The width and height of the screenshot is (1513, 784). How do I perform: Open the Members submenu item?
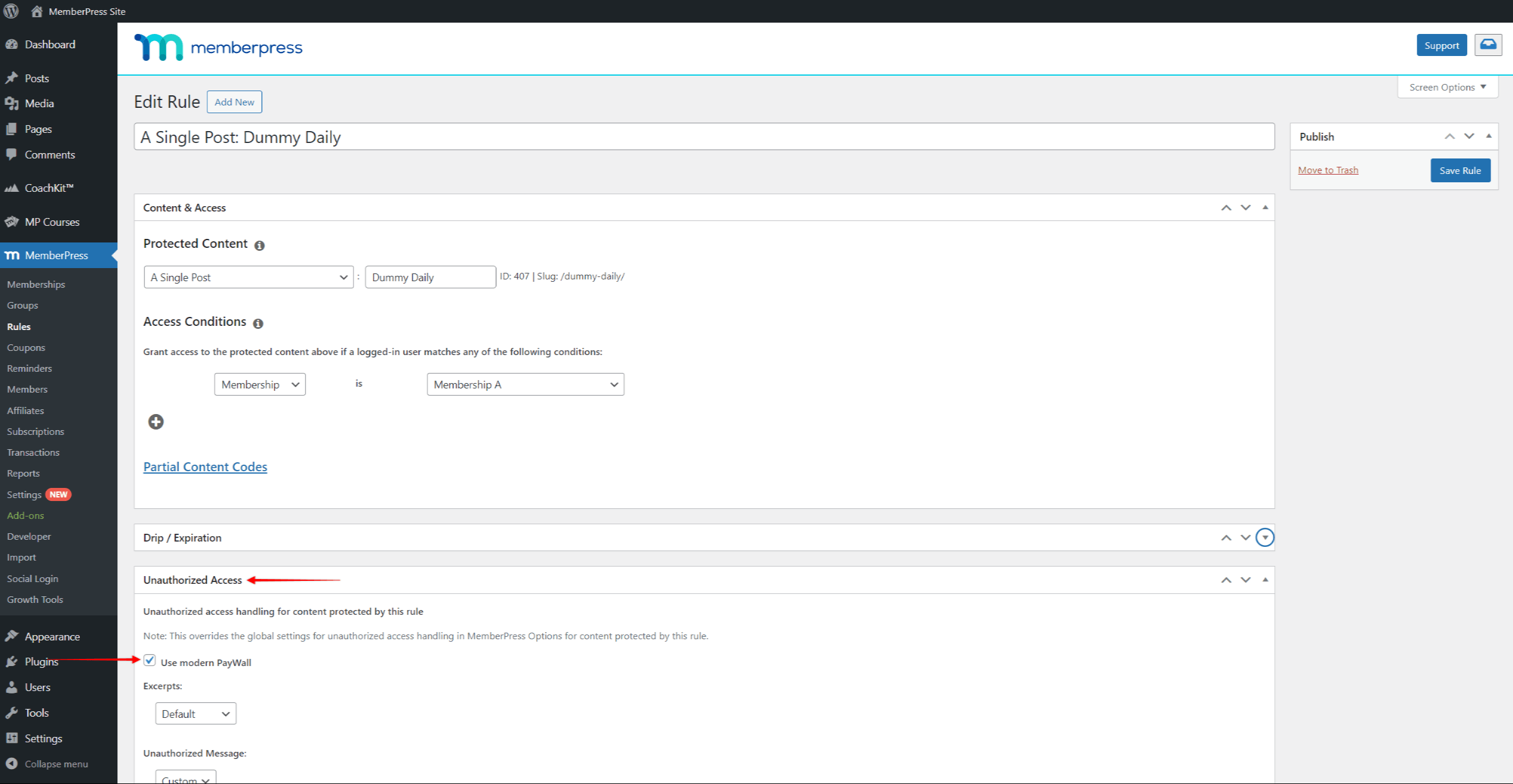tap(27, 389)
